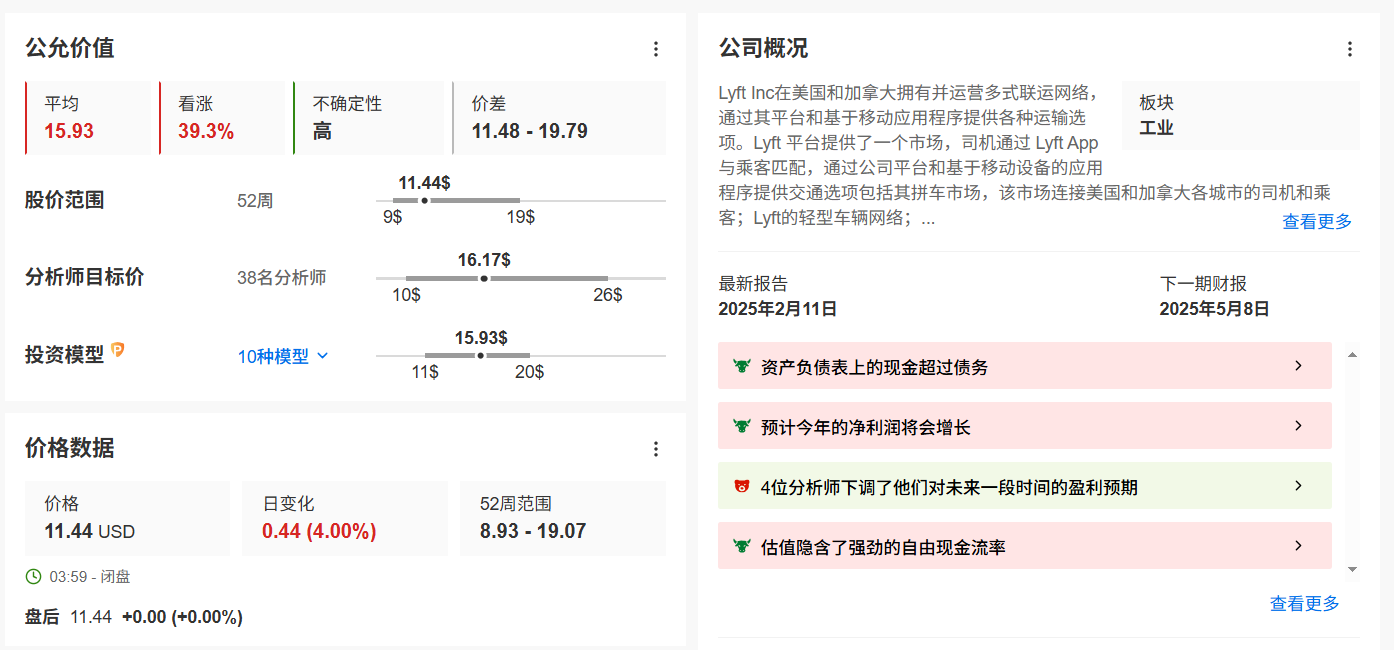Click the 平均 15.93 value card
1394x650 pixels.
pyautogui.click(x=88, y=118)
